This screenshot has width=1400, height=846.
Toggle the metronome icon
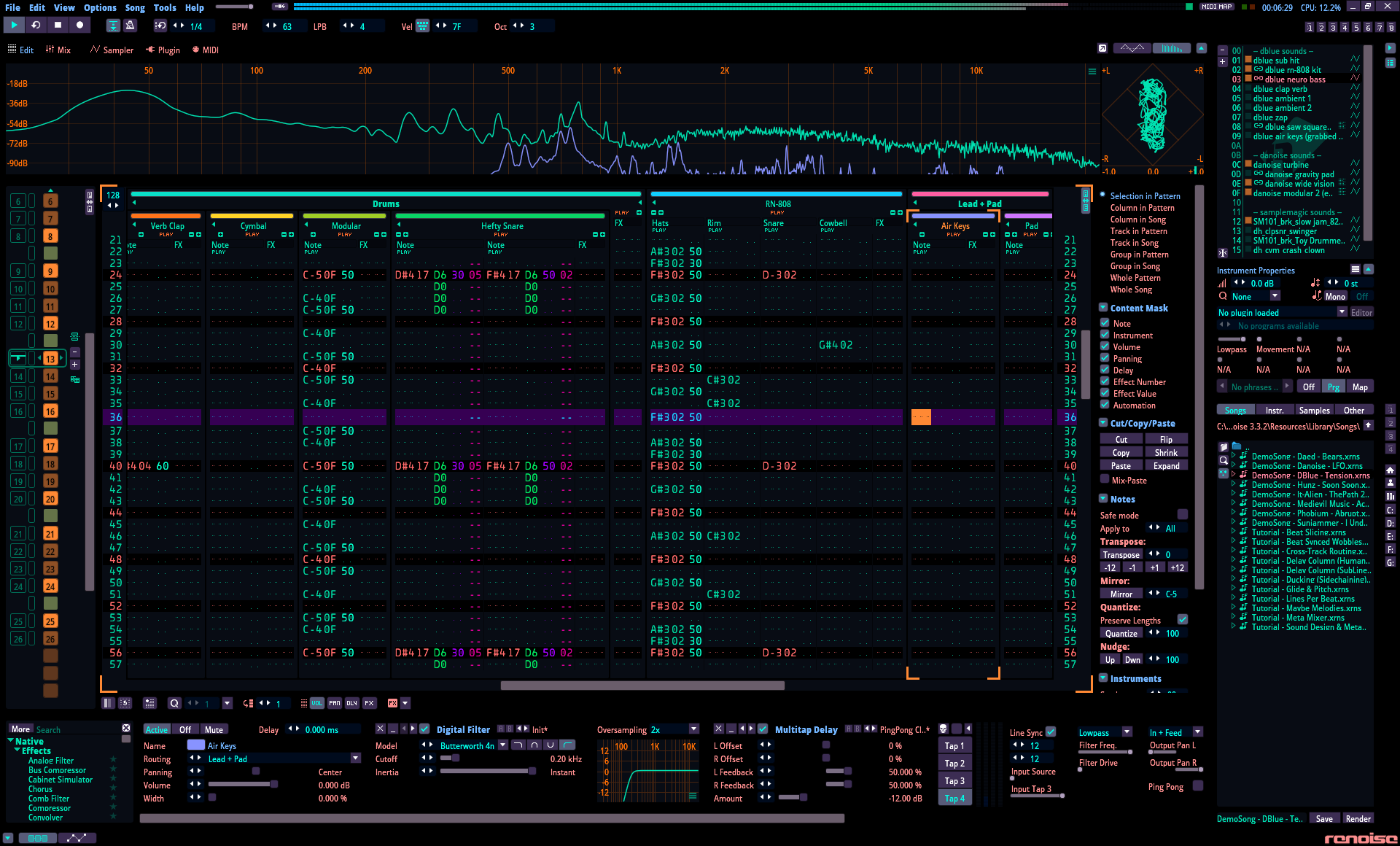click(x=131, y=26)
